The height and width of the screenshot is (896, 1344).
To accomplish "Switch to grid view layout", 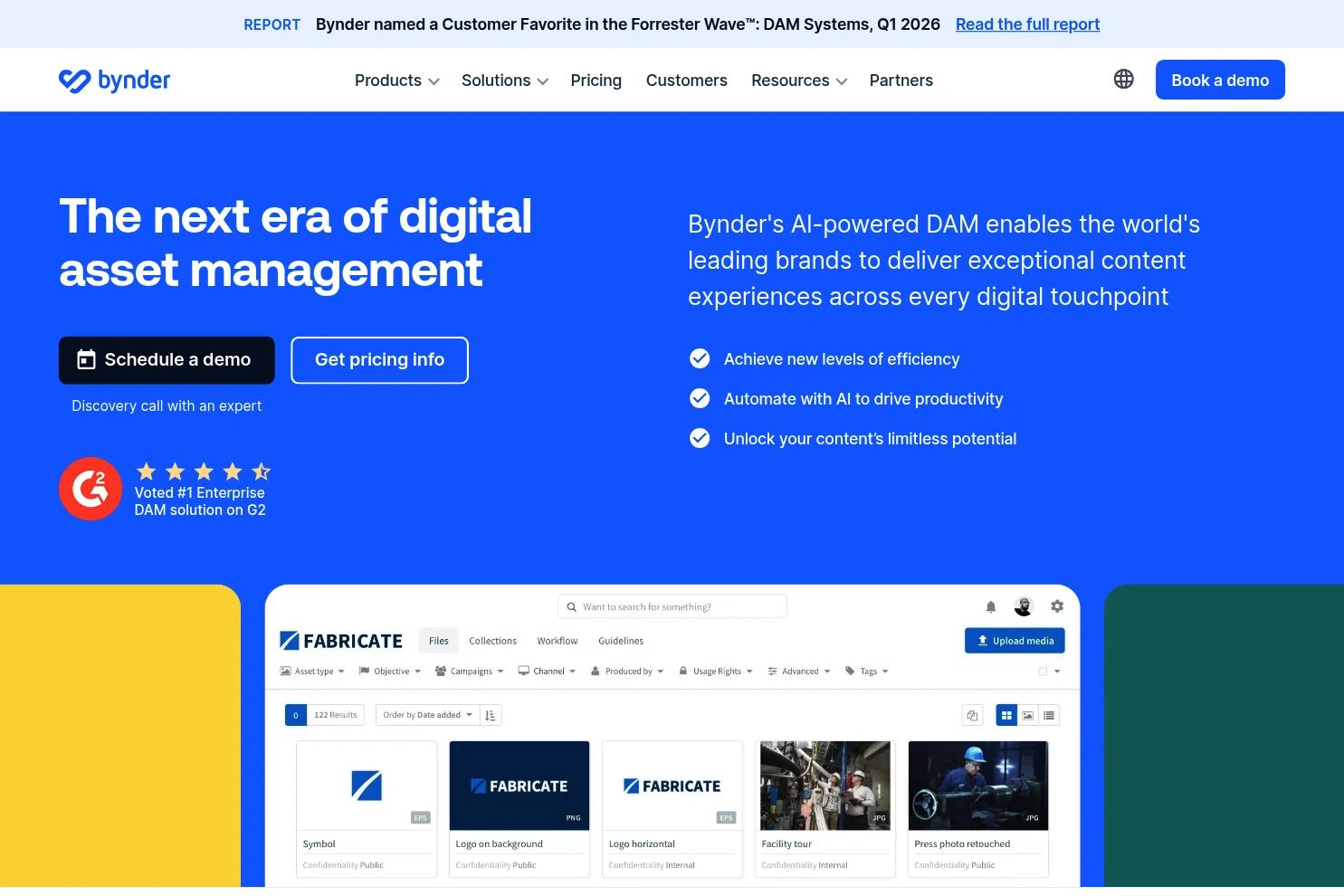I will coord(1006,715).
